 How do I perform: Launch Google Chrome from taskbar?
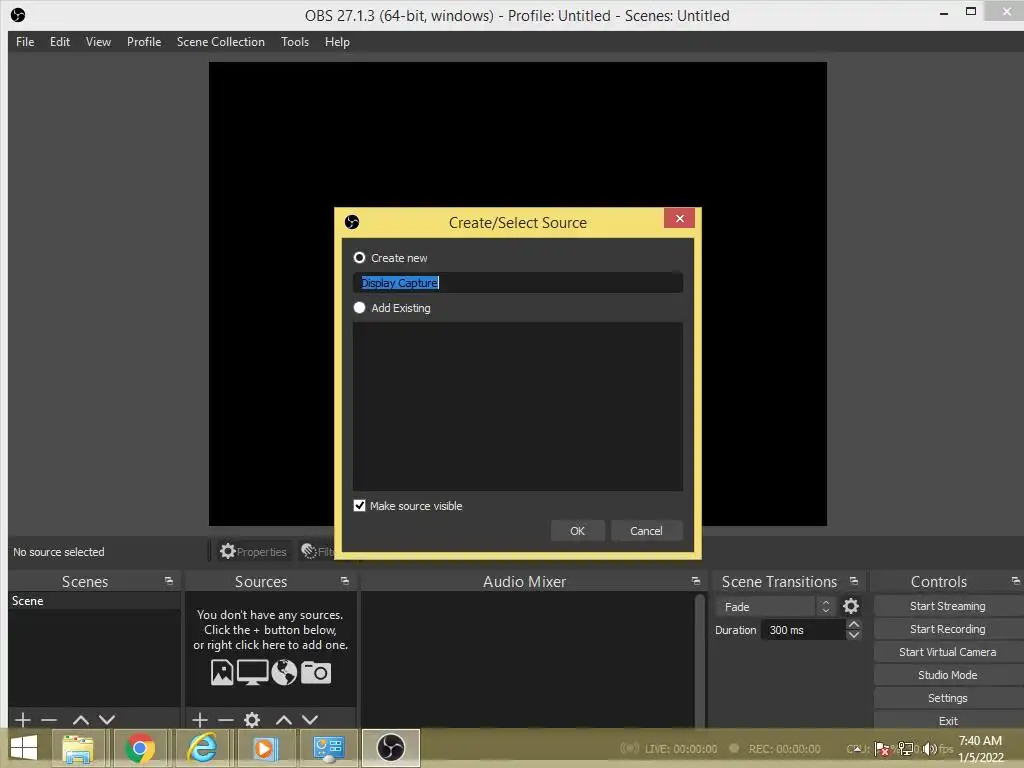pos(140,748)
